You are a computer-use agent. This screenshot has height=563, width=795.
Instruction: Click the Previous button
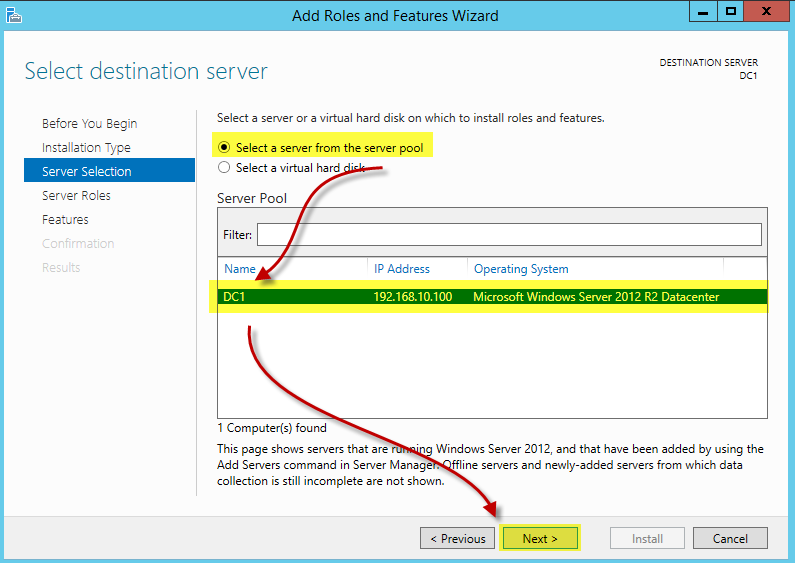pos(457,538)
